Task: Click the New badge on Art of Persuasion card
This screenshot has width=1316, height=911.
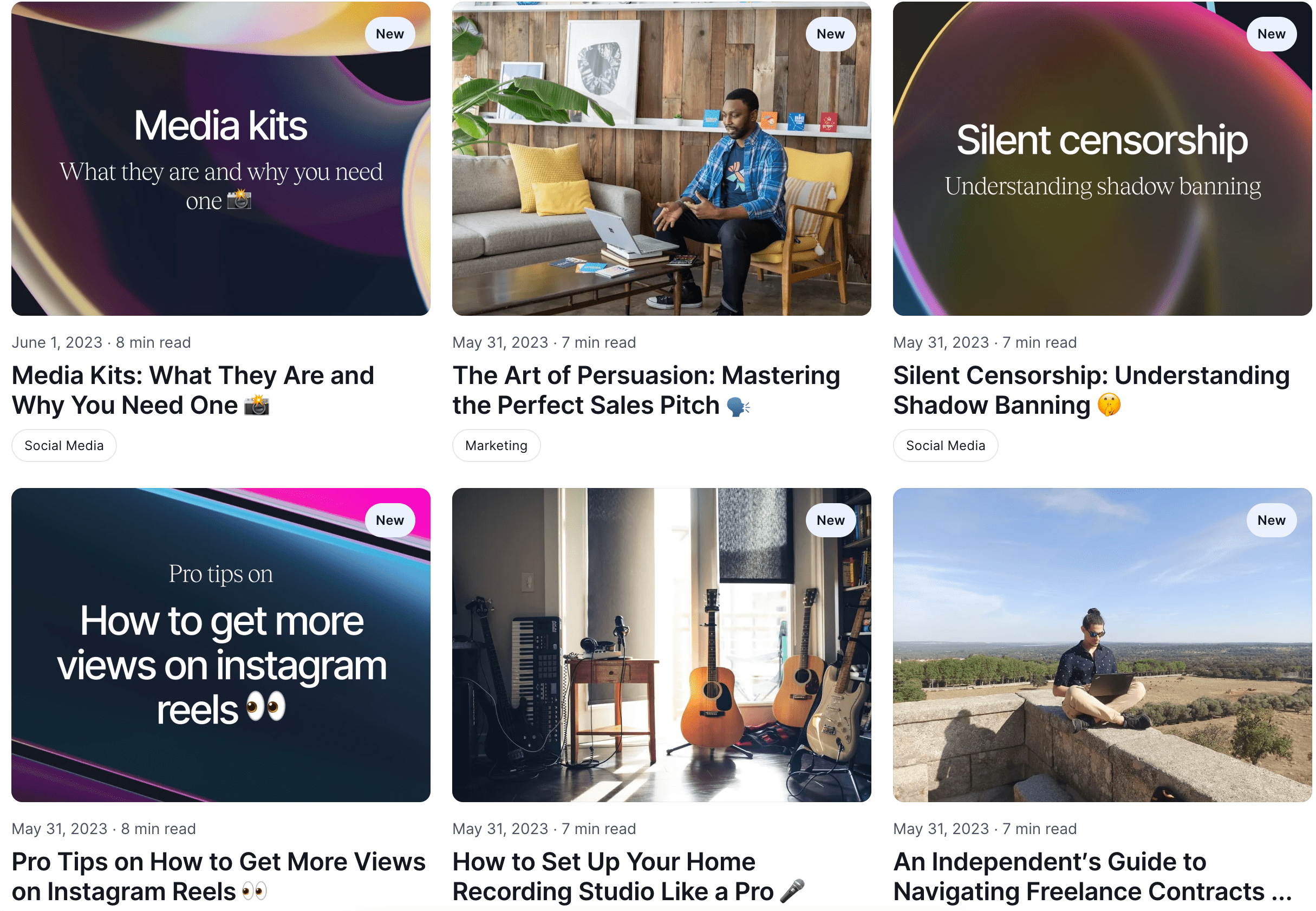Action: [830, 34]
